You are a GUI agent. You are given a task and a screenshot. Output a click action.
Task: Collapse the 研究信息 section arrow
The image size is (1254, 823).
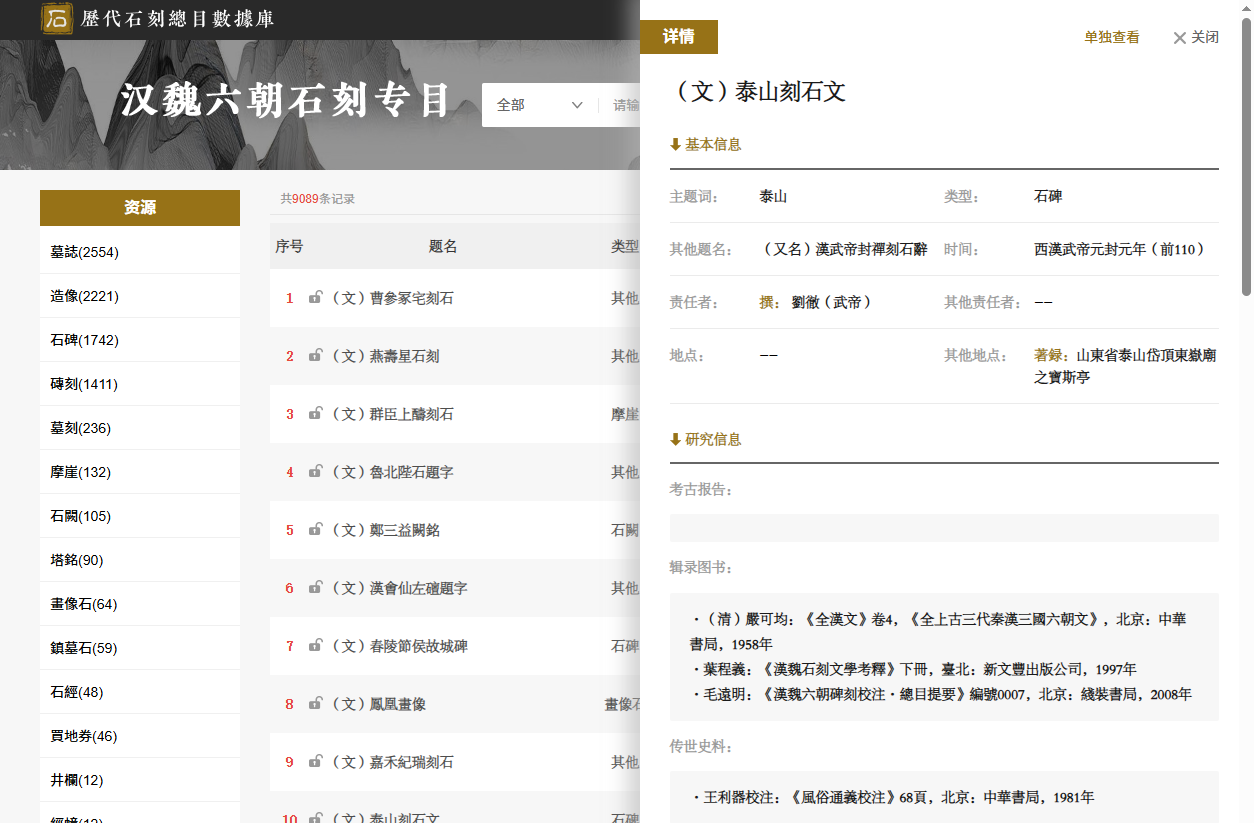click(675, 440)
